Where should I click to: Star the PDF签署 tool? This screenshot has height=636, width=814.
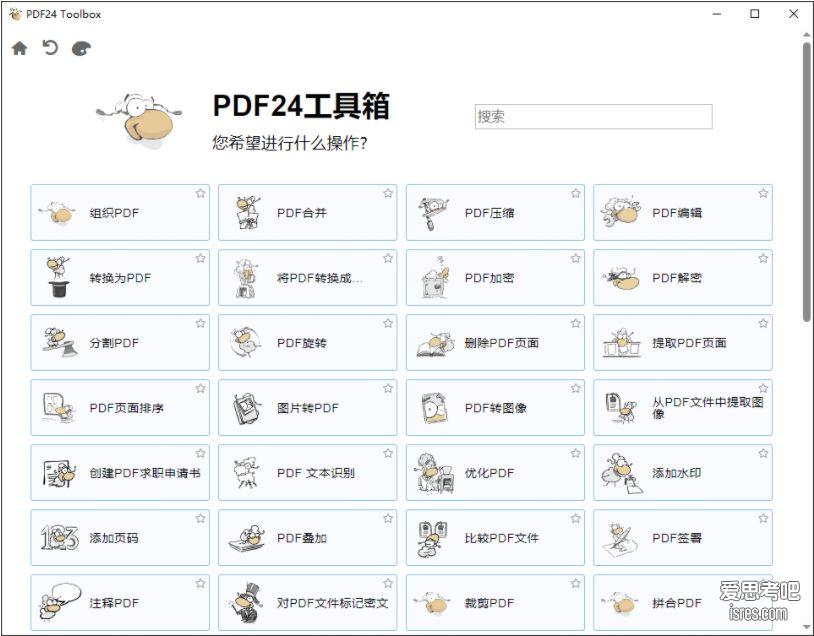[x=763, y=519]
